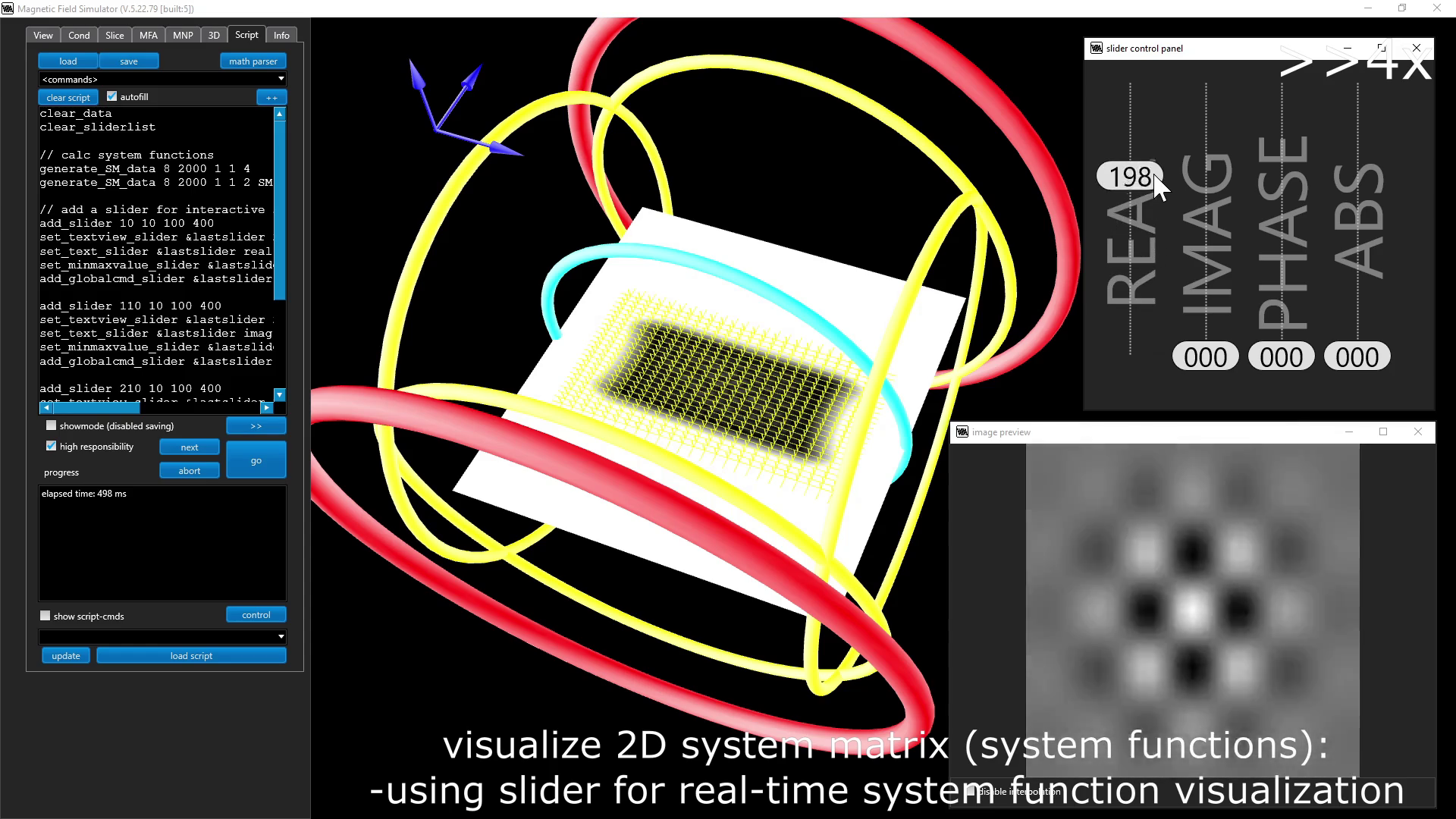1456x819 pixels.
Task: Click image preview window icon
Action: point(962,432)
